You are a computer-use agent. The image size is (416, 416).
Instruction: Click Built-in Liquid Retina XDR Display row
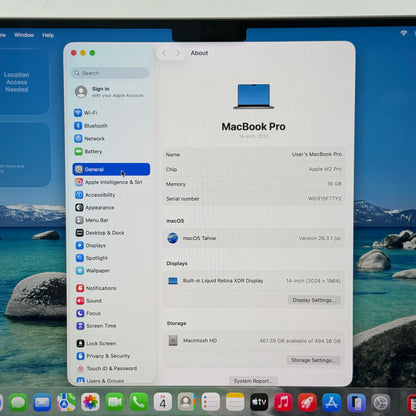tap(253, 281)
